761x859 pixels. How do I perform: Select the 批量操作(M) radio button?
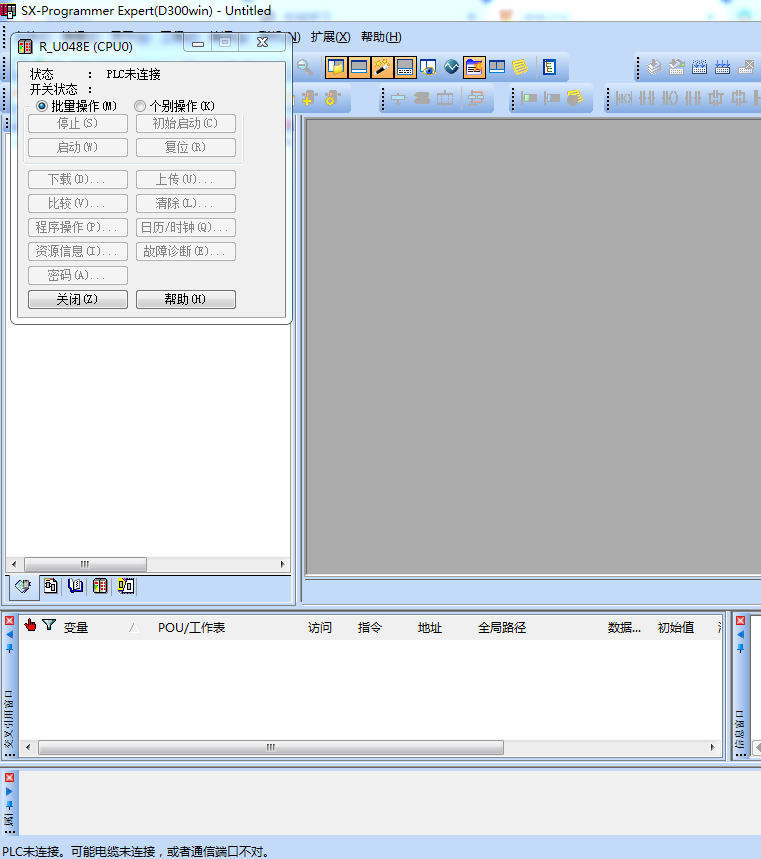click(x=42, y=106)
